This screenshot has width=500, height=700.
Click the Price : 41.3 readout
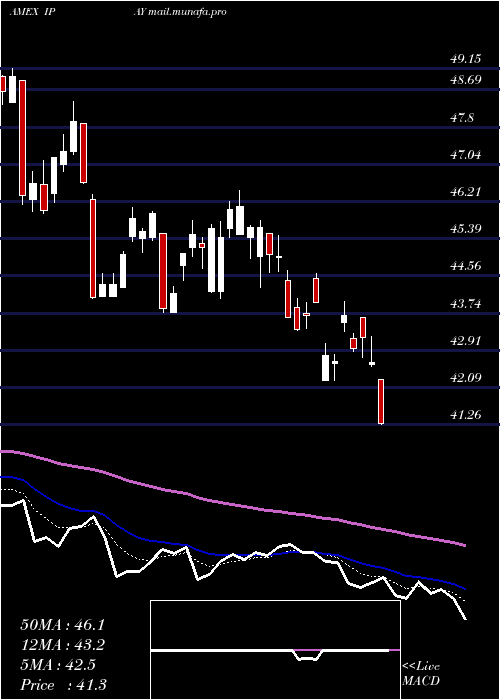tap(63, 685)
